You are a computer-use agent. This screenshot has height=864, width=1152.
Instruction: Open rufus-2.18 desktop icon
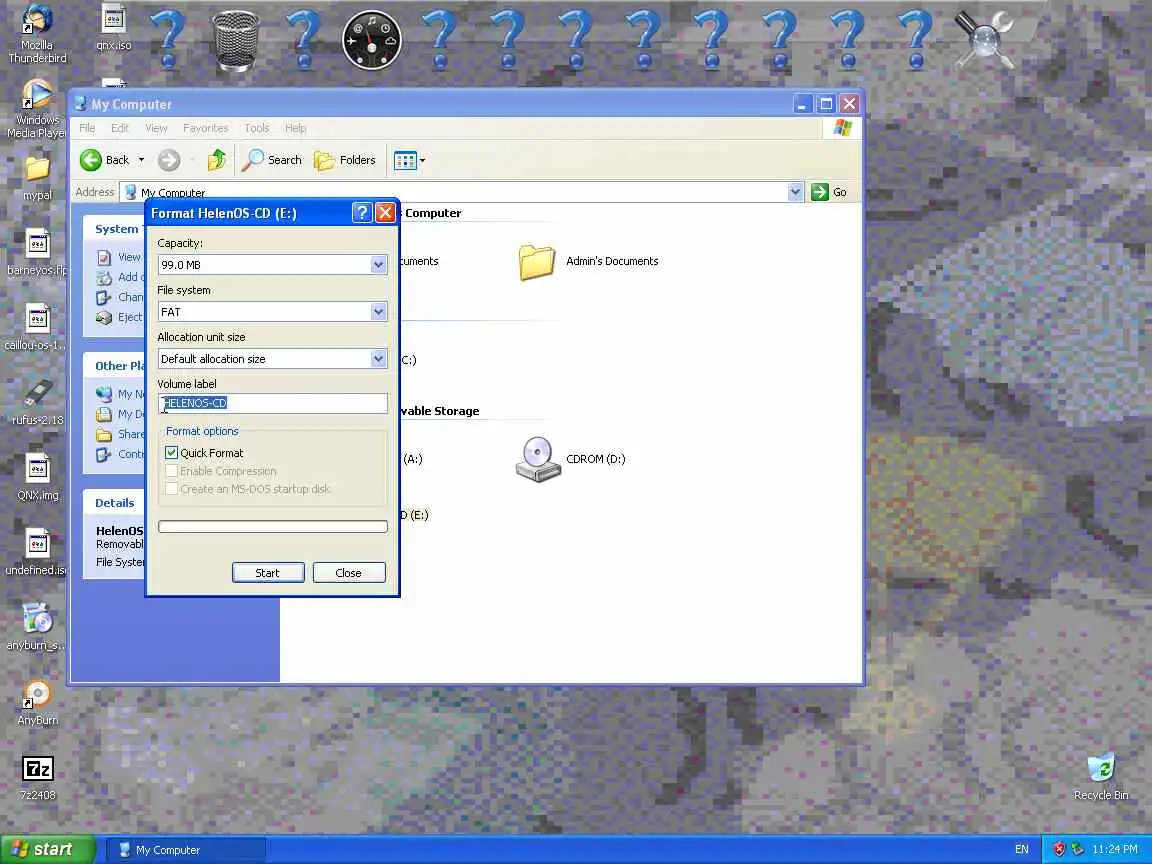click(x=37, y=403)
